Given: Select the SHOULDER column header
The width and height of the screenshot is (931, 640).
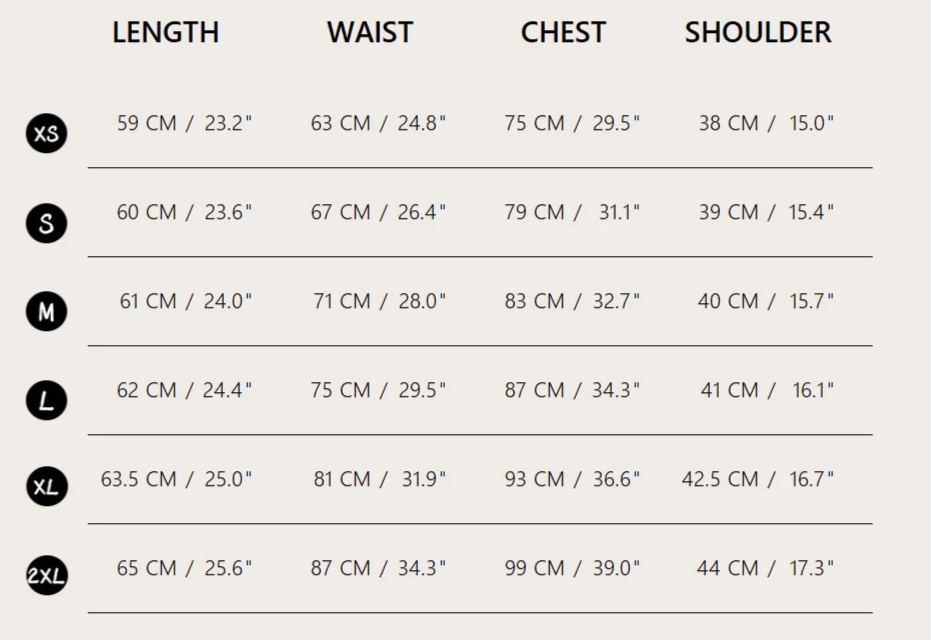Looking at the screenshot, I should 758,32.
